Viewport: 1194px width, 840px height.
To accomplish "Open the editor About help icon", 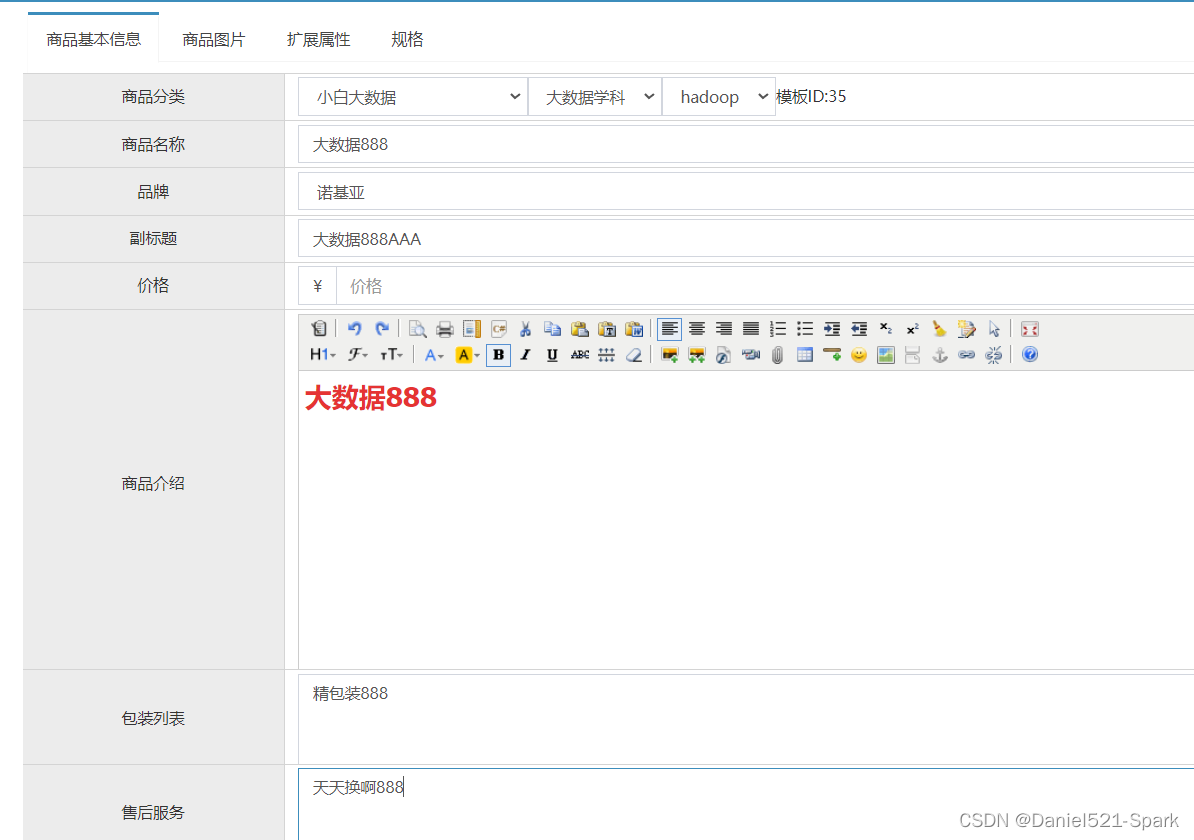I will [x=1030, y=354].
